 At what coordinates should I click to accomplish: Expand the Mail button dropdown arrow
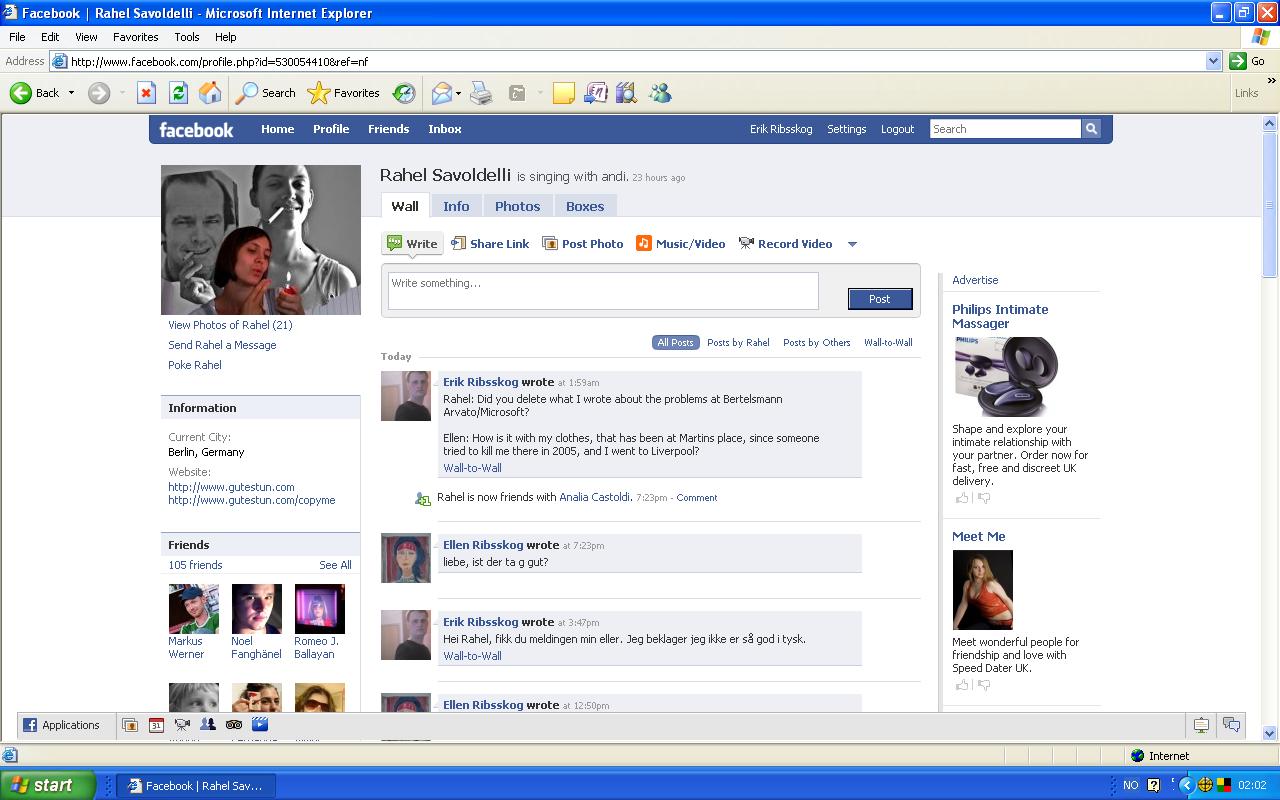coord(458,93)
